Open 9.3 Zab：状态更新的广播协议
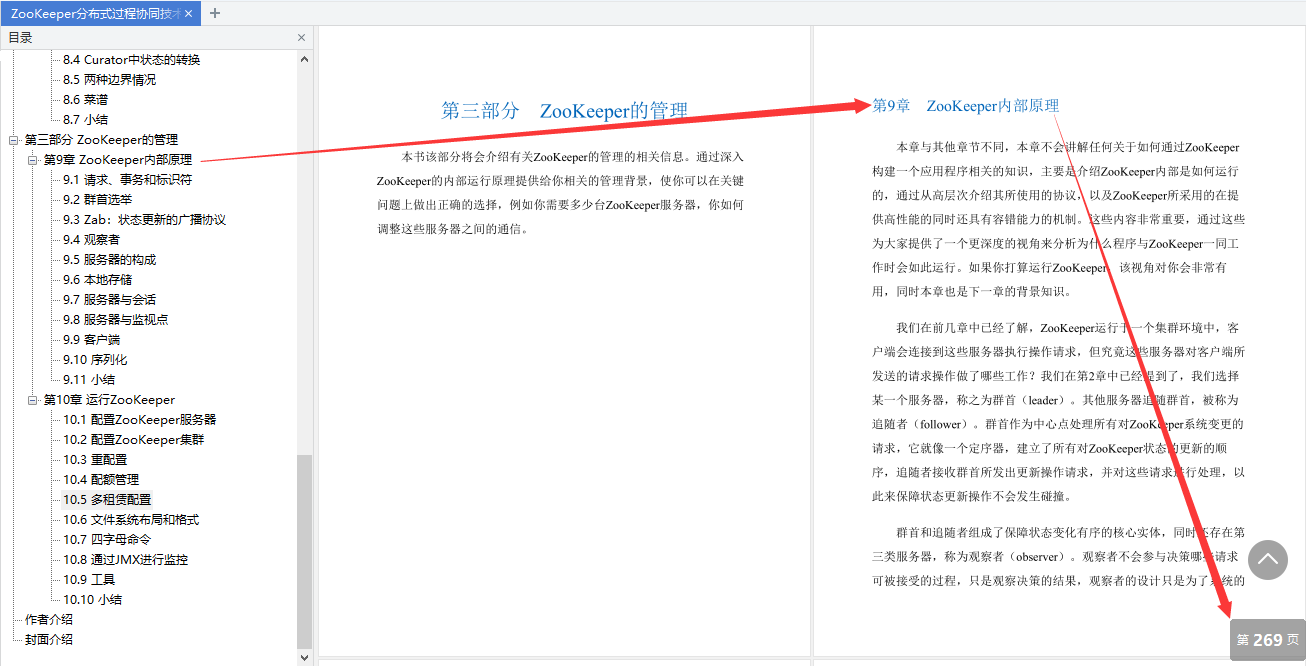The width and height of the screenshot is (1306, 666). [x=144, y=220]
